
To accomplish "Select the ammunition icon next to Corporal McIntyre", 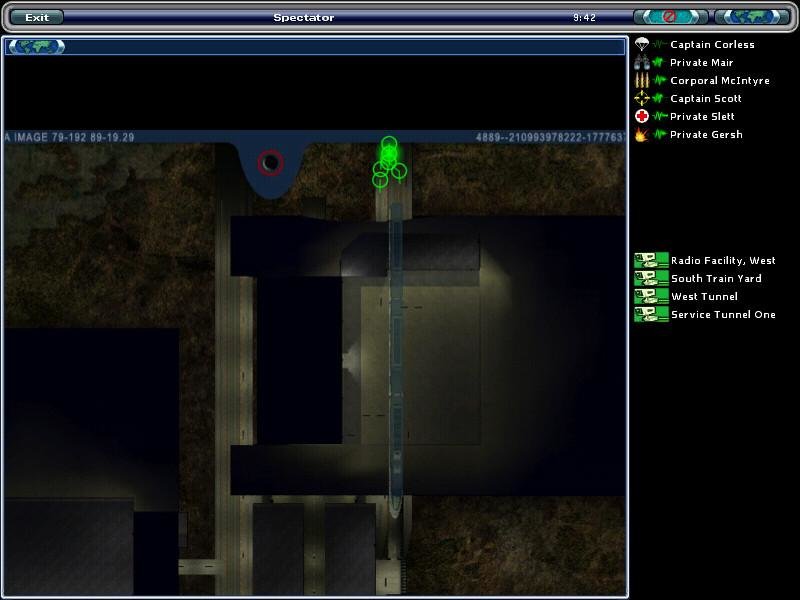I will point(640,80).
